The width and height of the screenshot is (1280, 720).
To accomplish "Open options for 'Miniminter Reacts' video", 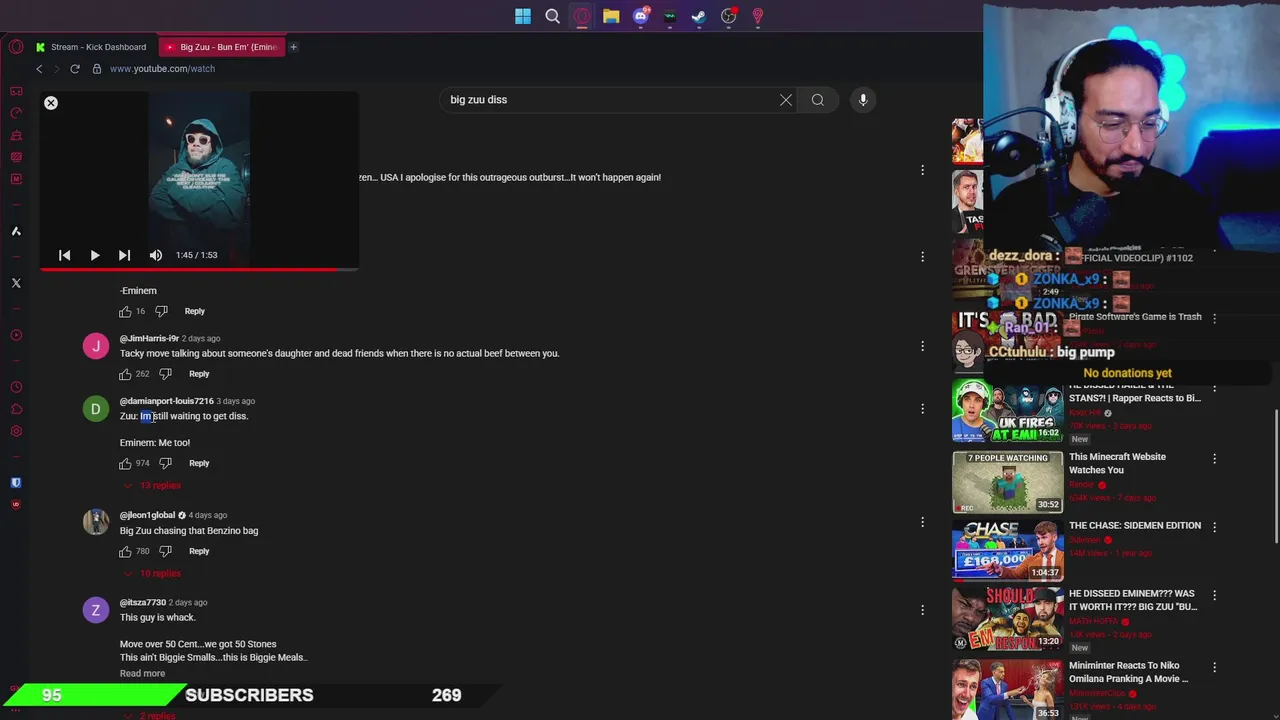I will 1214,667.
